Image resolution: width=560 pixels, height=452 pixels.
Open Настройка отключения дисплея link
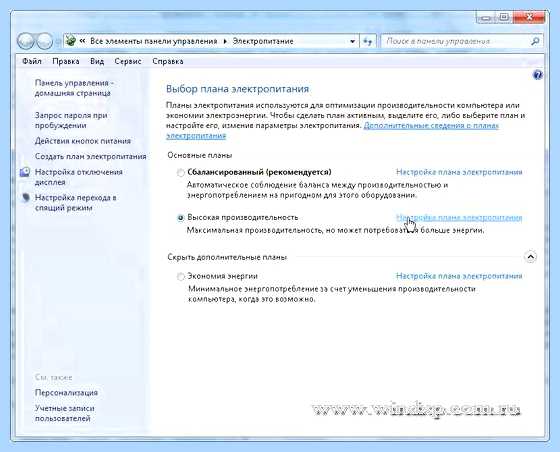[79, 177]
